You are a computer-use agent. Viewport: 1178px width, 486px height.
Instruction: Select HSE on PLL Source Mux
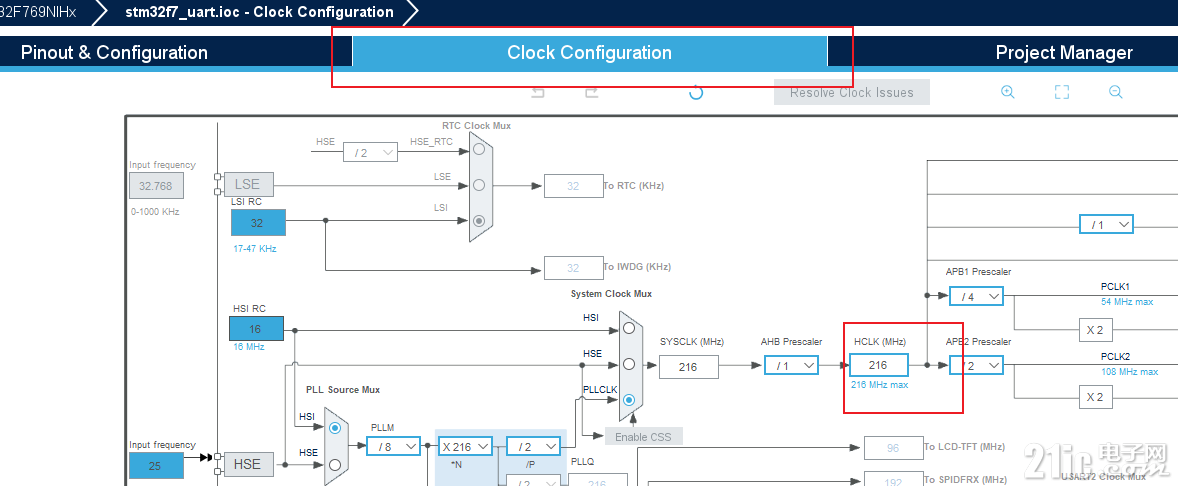335,464
